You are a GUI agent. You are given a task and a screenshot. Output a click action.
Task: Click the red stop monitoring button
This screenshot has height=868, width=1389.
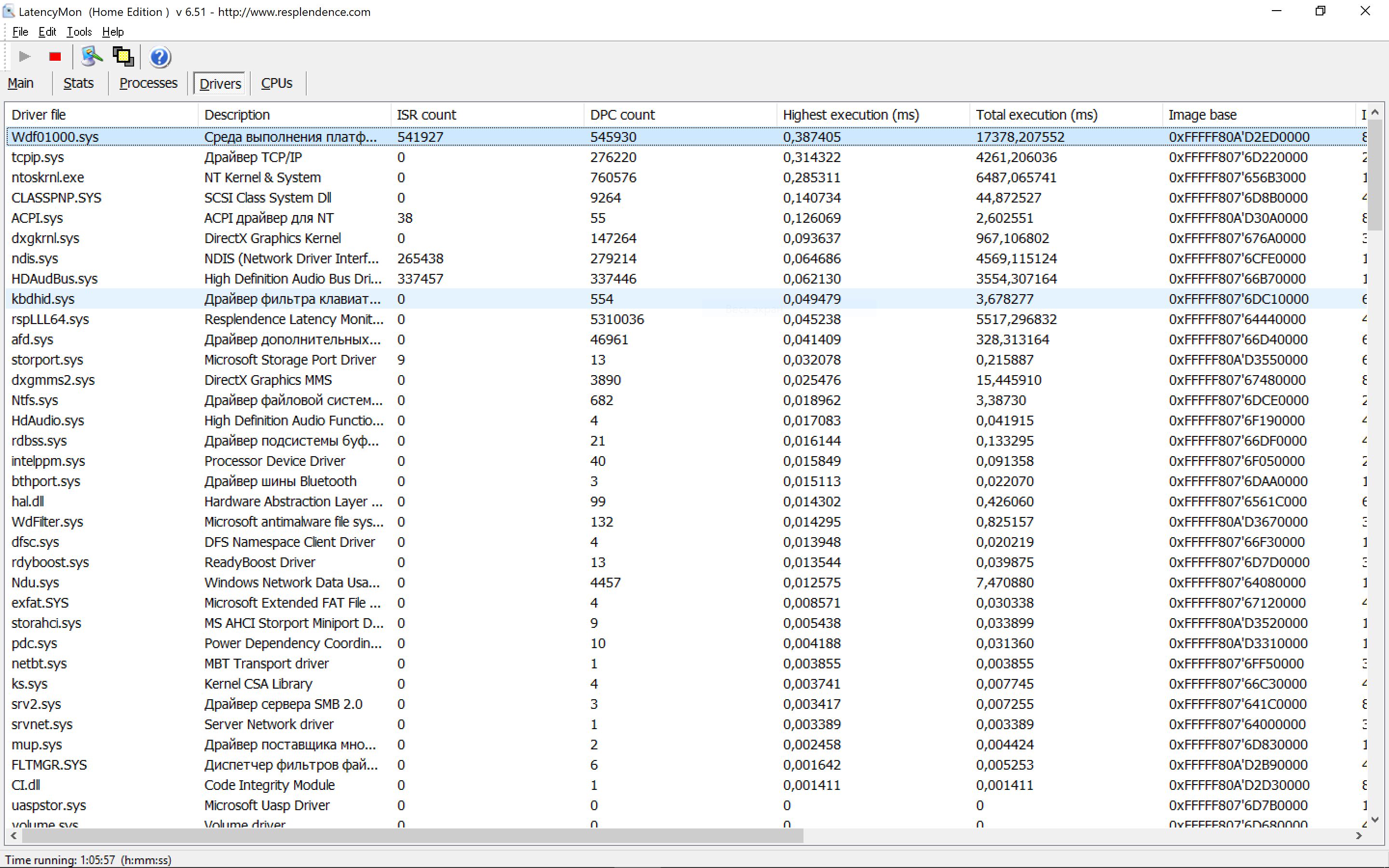click(x=55, y=57)
